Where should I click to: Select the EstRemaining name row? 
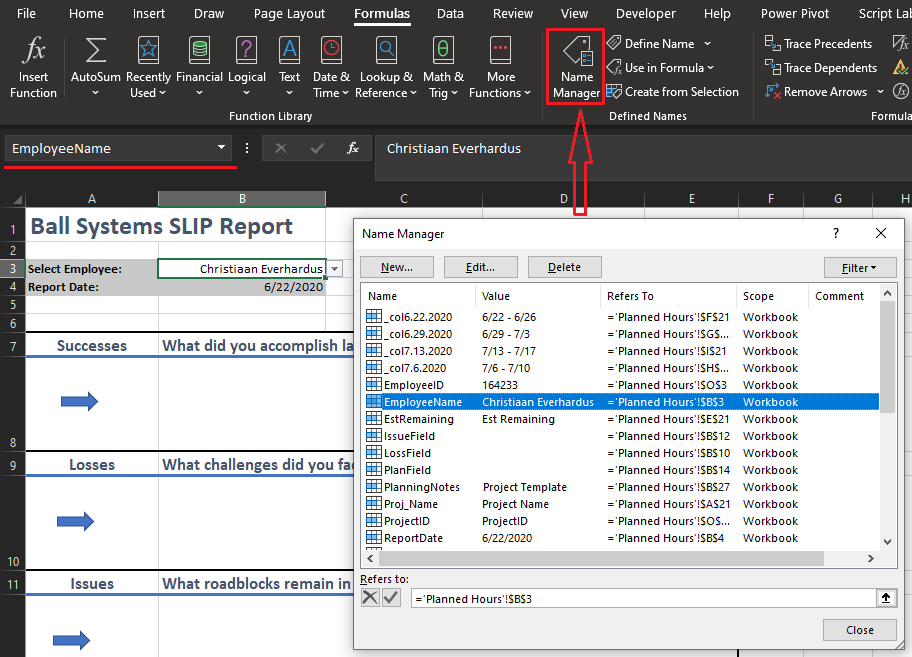[x=620, y=419]
